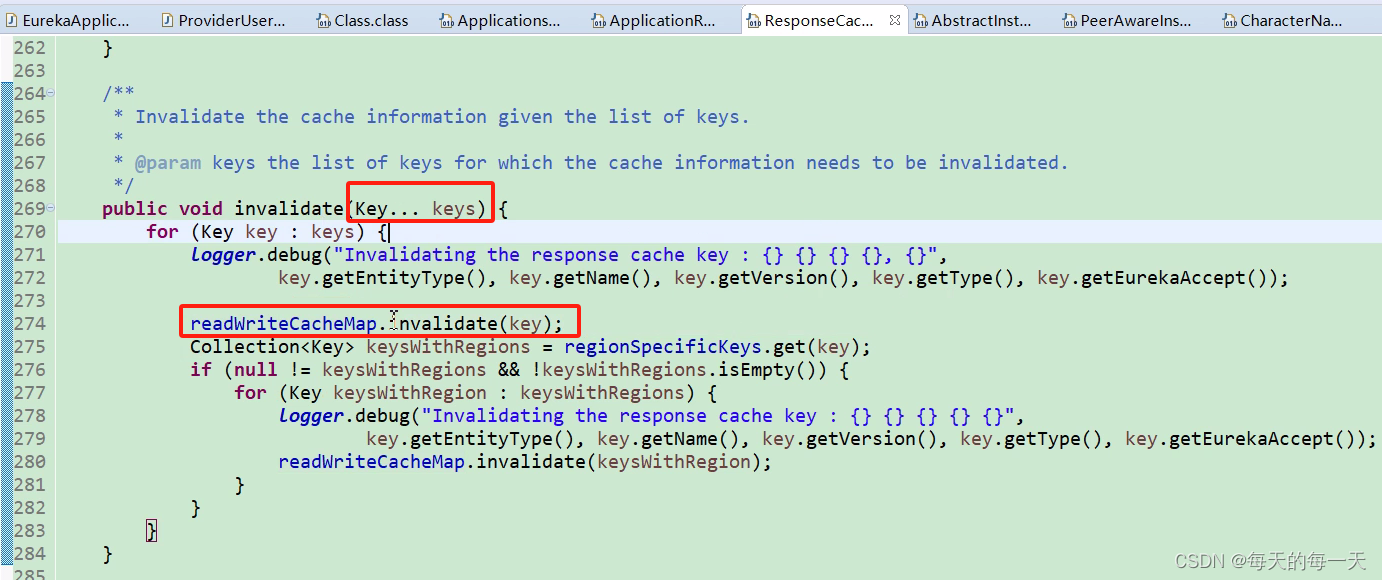Click 'logger' on line 278
Viewport: 1382px width, 580px height.
coord(311,415)
